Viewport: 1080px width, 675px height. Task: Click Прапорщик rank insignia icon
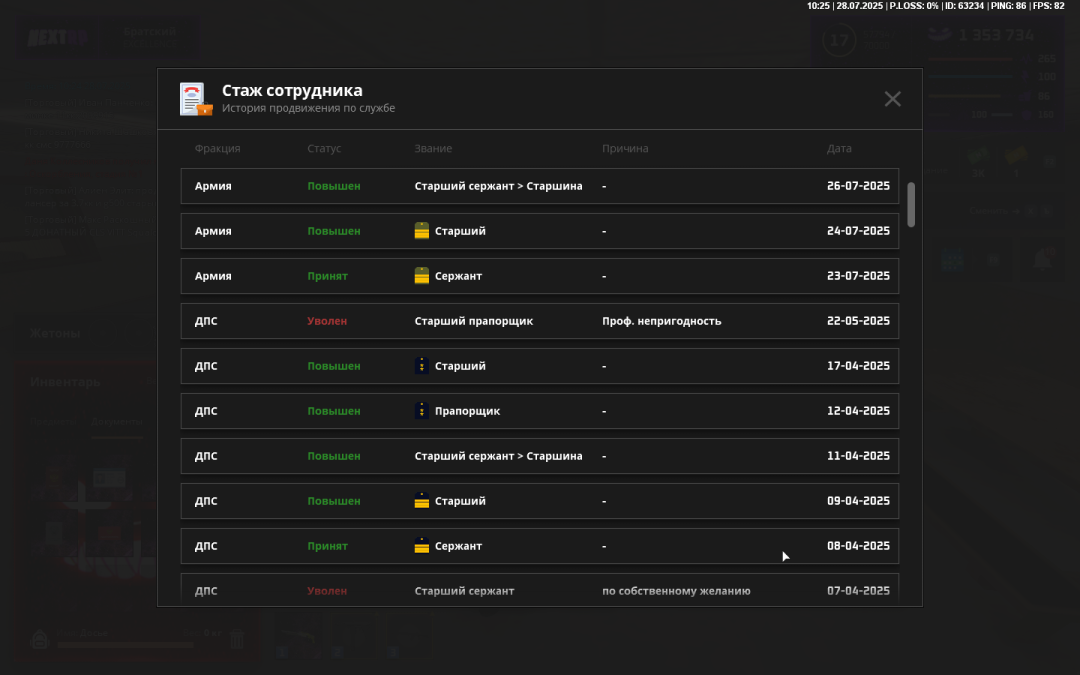click(422, 411)
